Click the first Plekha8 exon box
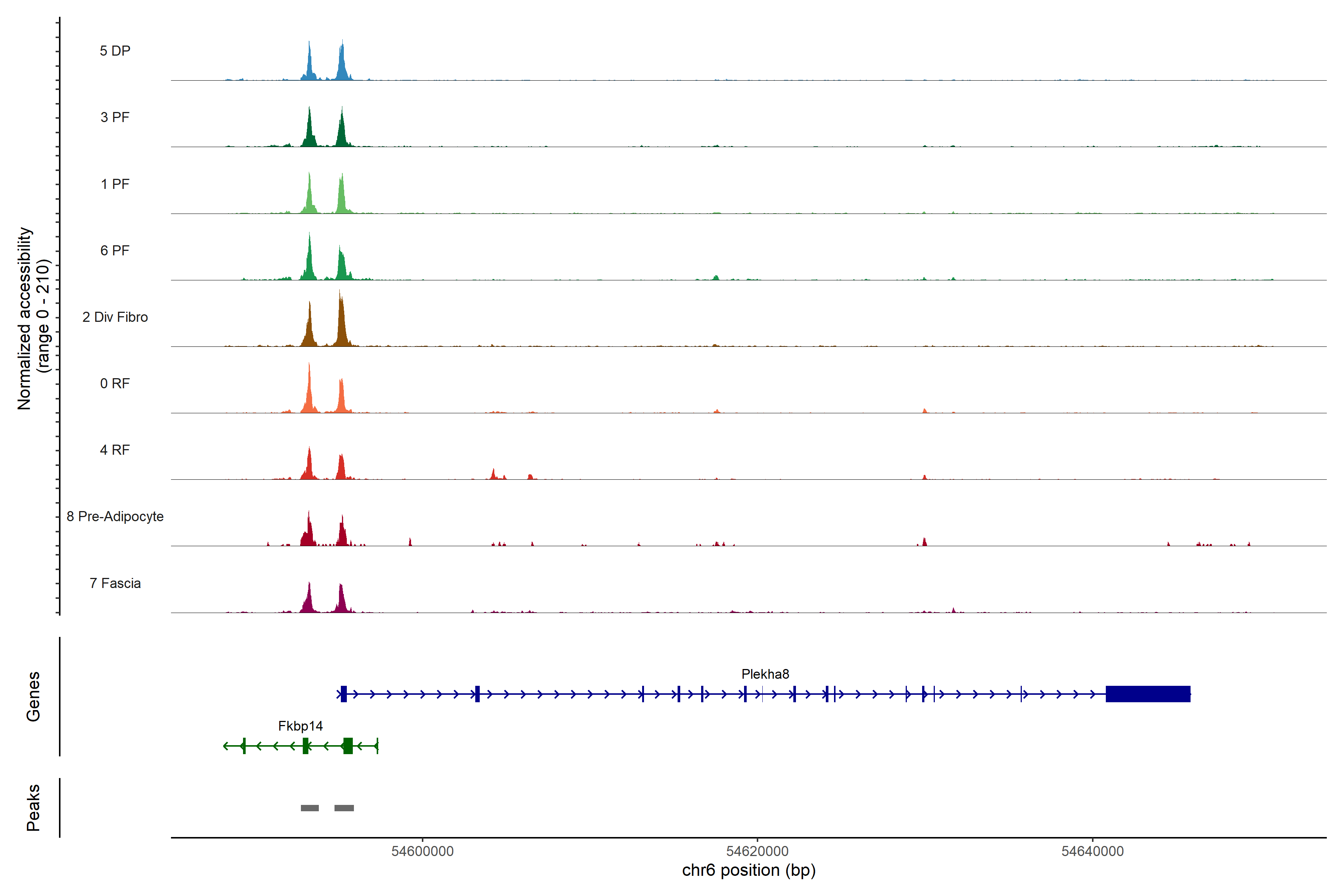Screen dimensions: 1344x896 pyautogui.click(x=343, y=694)
